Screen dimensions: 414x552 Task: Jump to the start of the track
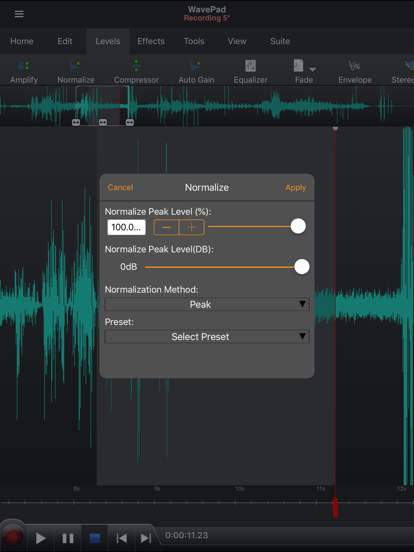tap(121, 538)
